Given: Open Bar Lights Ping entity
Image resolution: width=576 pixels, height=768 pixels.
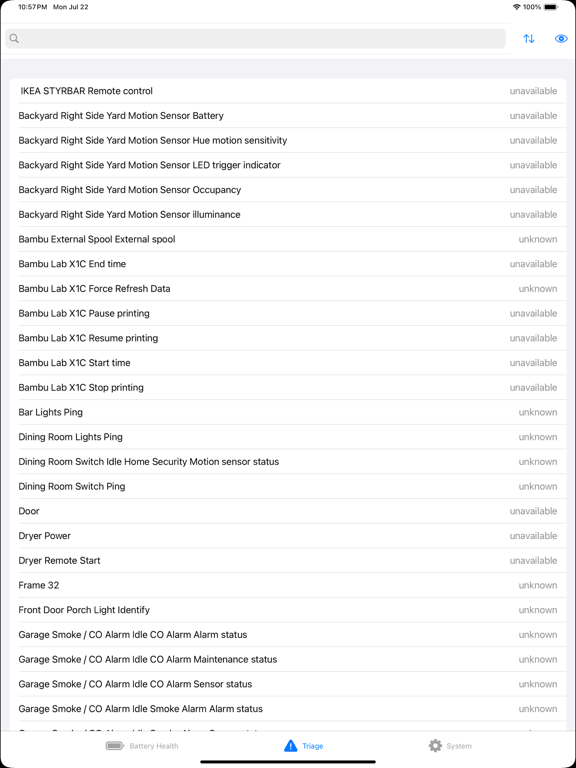Looking at the screenshot, I should 288,412.
